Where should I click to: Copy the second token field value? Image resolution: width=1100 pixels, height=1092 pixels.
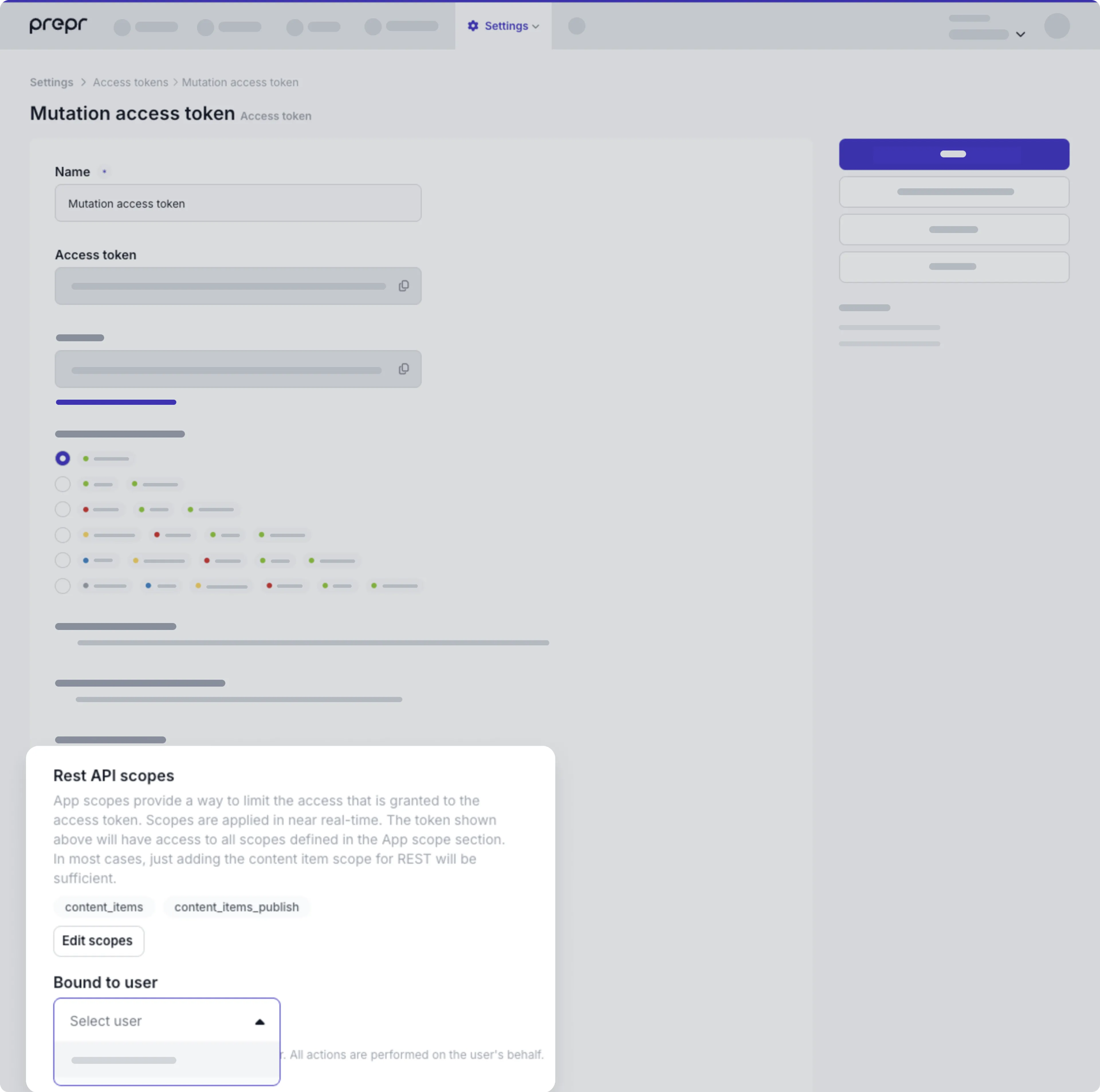(x=404, y=369)
